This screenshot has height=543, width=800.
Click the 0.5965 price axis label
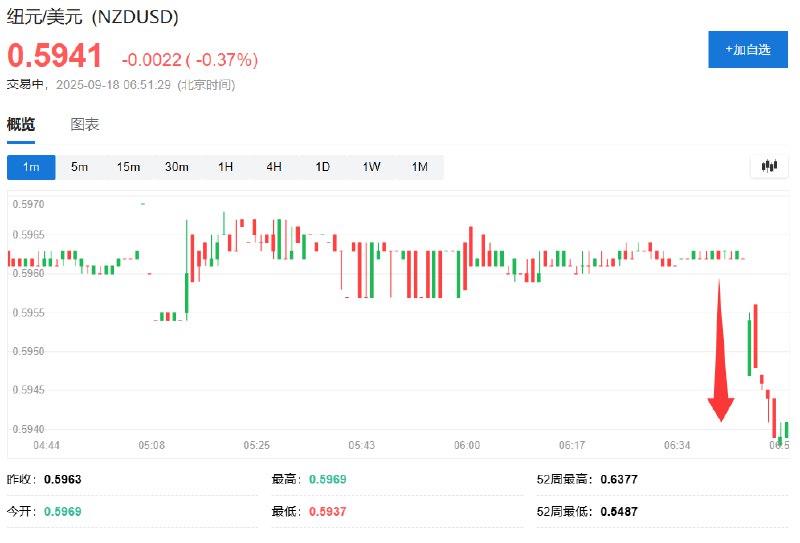29,235
